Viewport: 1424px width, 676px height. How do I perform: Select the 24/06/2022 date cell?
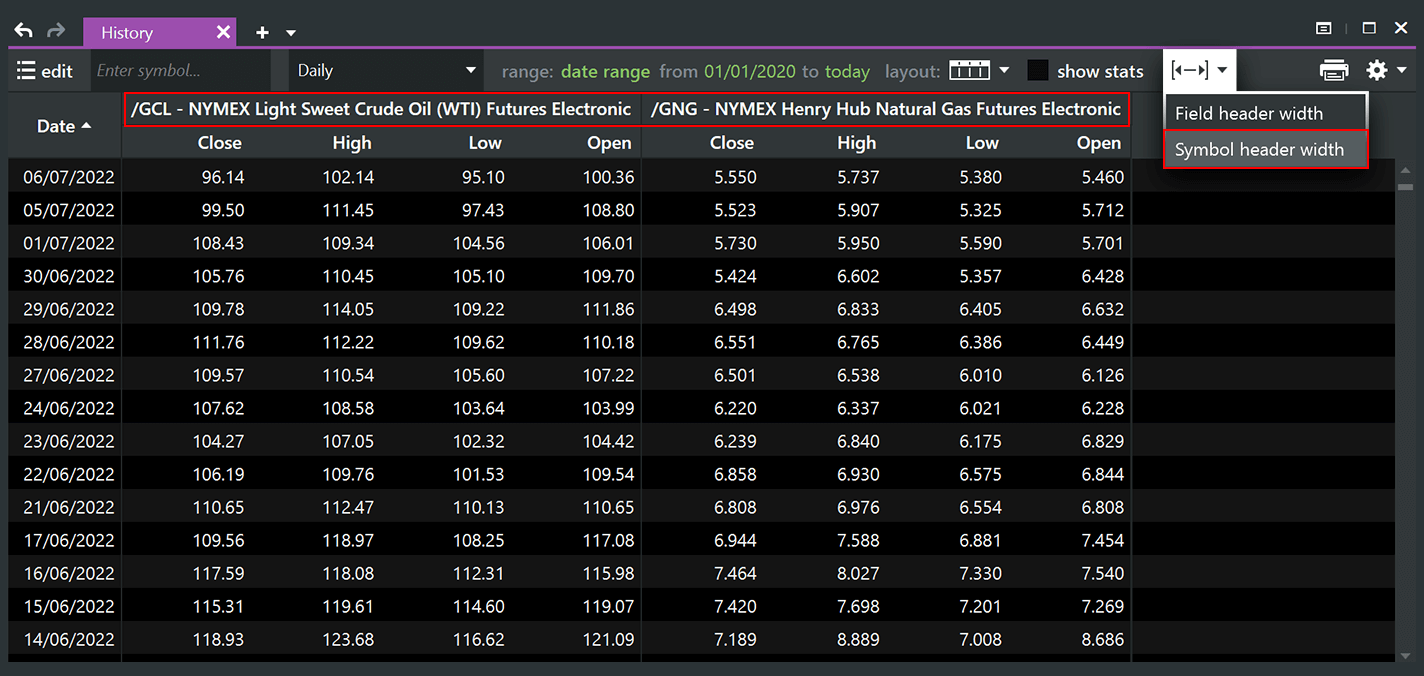[69, 408]
